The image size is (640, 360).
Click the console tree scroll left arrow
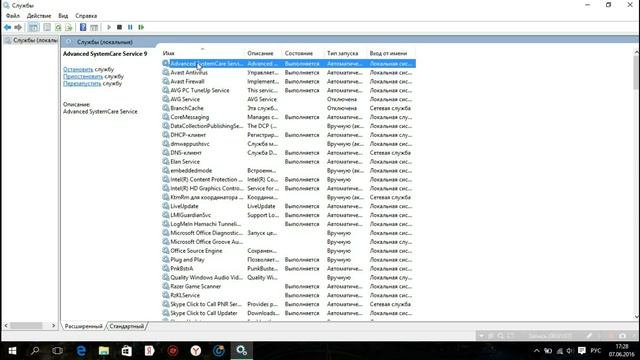click(6, 326)
